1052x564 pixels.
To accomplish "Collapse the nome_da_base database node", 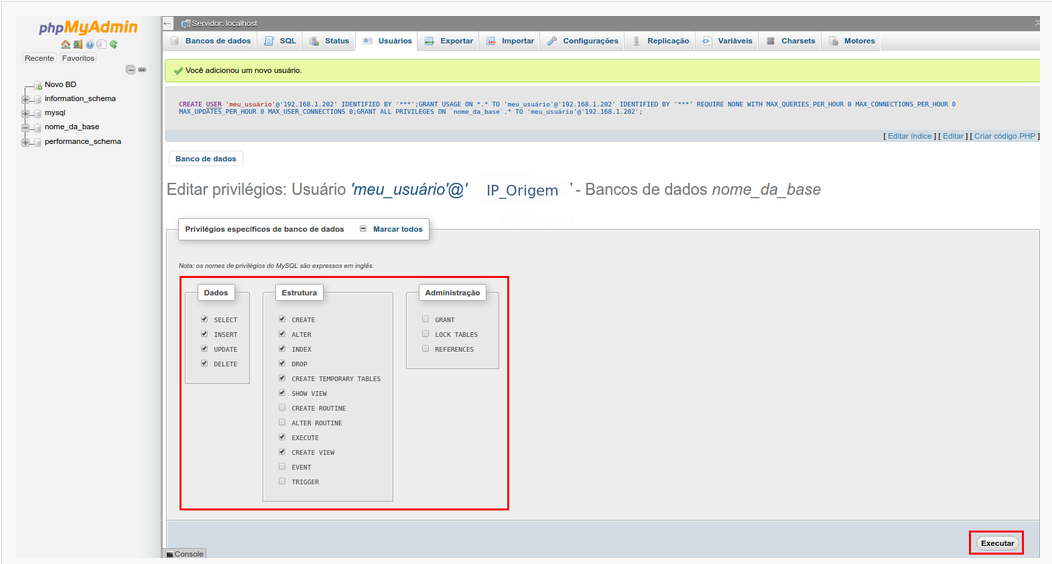I will (24, 127).
